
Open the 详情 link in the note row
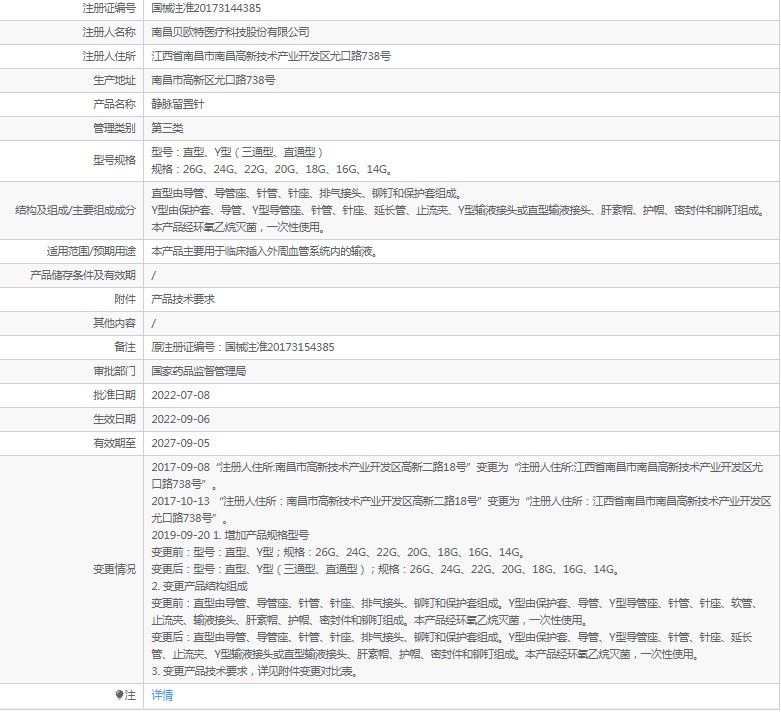(162, 695)
